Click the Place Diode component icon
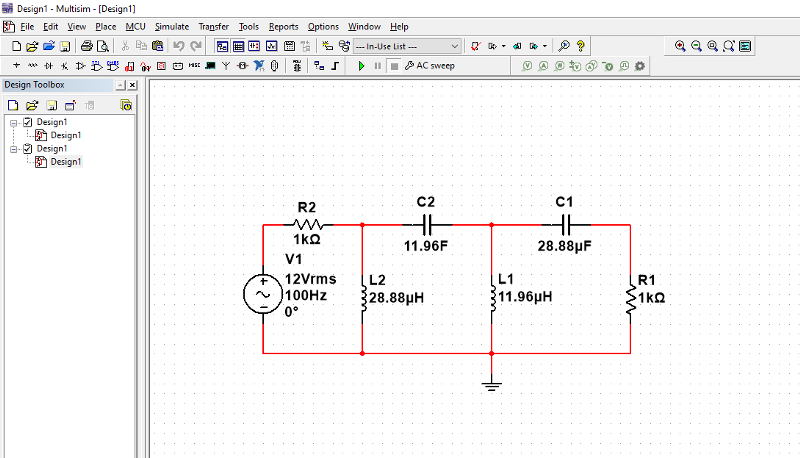800x458 pixels. tap(49, 66)
